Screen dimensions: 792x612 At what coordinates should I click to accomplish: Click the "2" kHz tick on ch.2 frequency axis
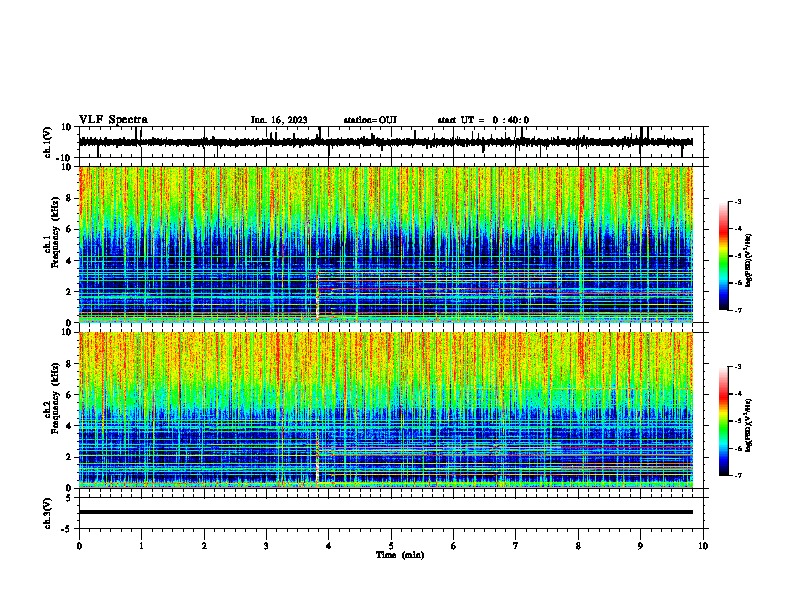71,457
